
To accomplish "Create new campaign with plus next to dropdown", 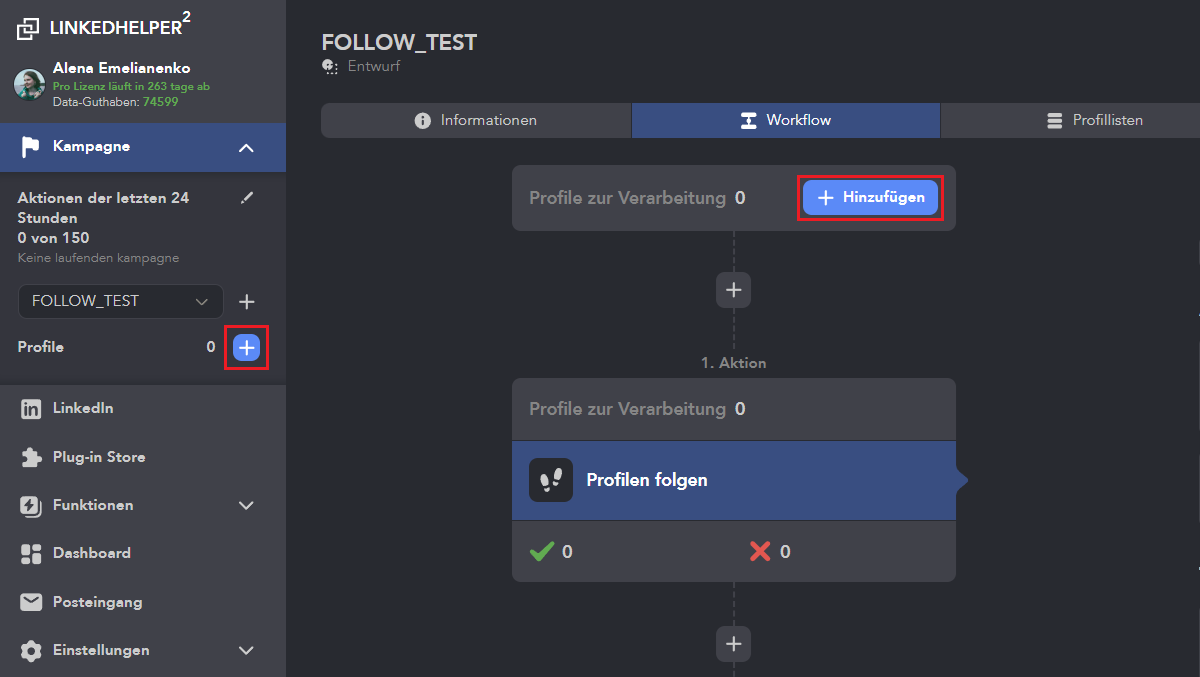I will pyautogui.click(x=247, y=302).
